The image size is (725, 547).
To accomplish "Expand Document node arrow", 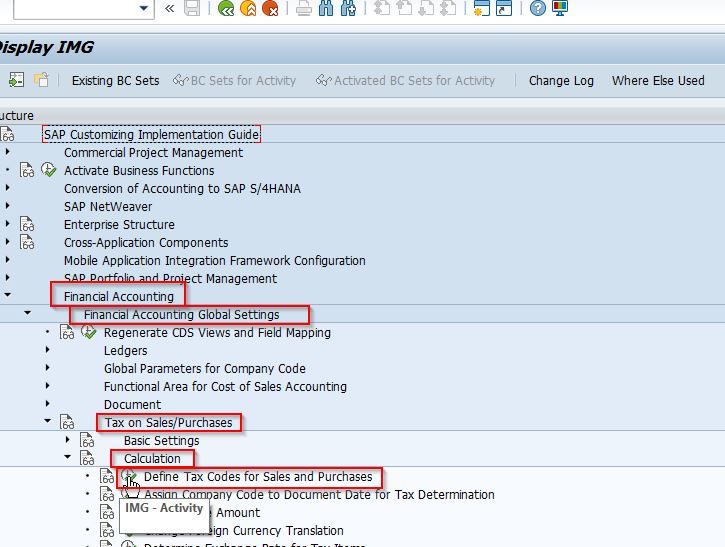I will 48,404.
